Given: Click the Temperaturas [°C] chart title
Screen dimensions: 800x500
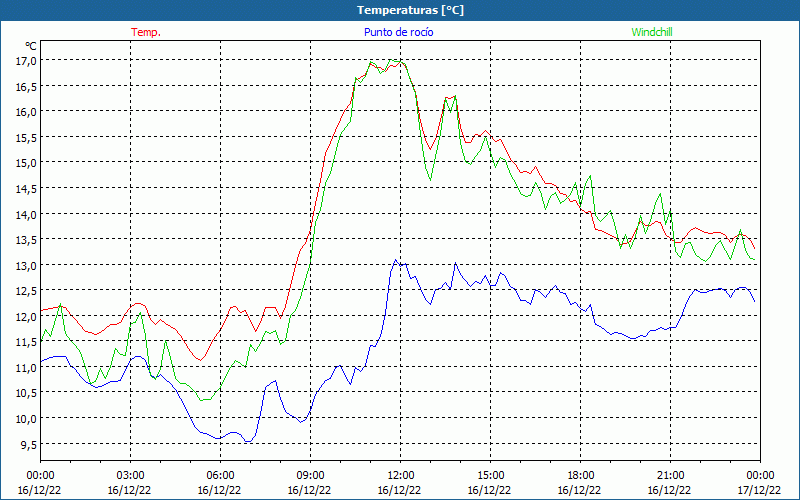Looking at the screenshot, I should tap(410, 10).
